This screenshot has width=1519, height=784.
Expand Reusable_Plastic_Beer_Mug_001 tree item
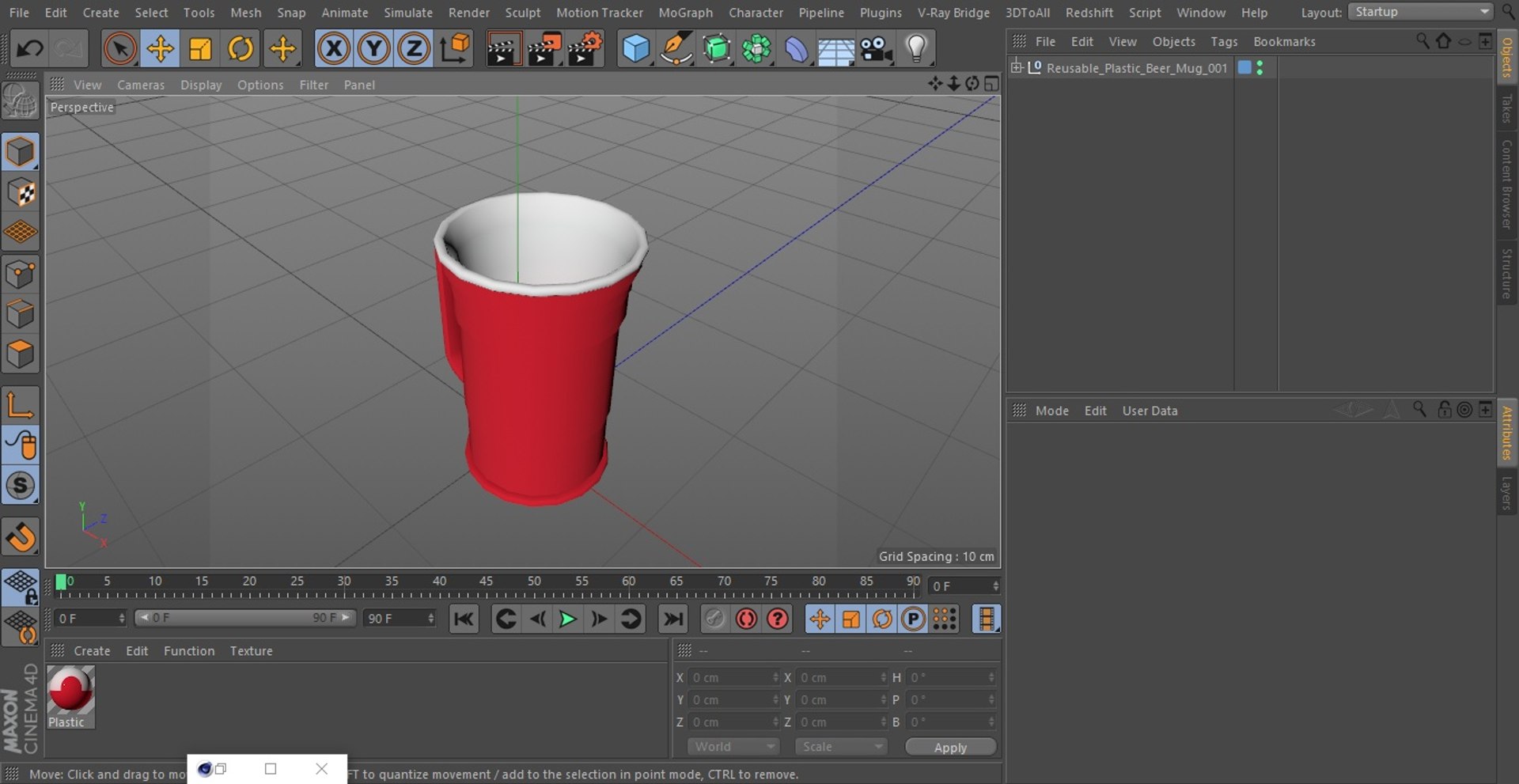click(x=1017, y=67)
